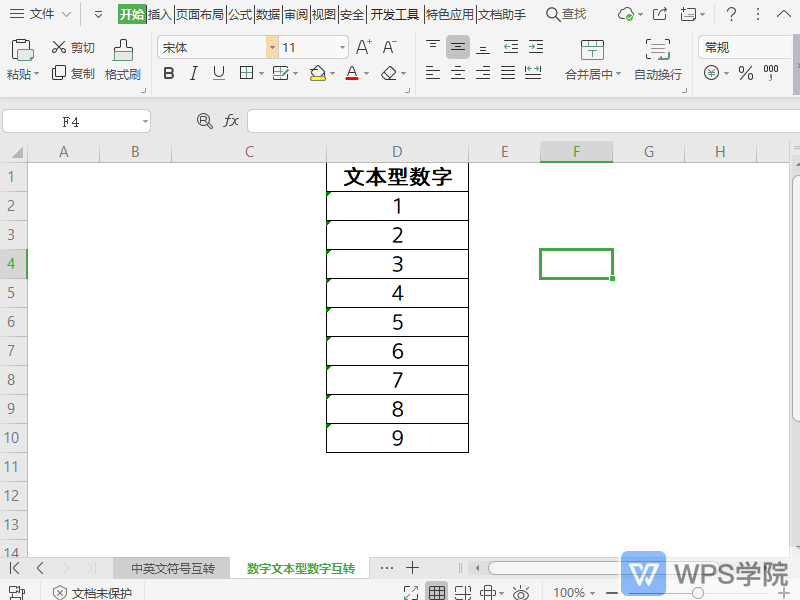Select the Format Painter (格式刷) tool
The image size is (800, 600).
[x=122, y=58]
